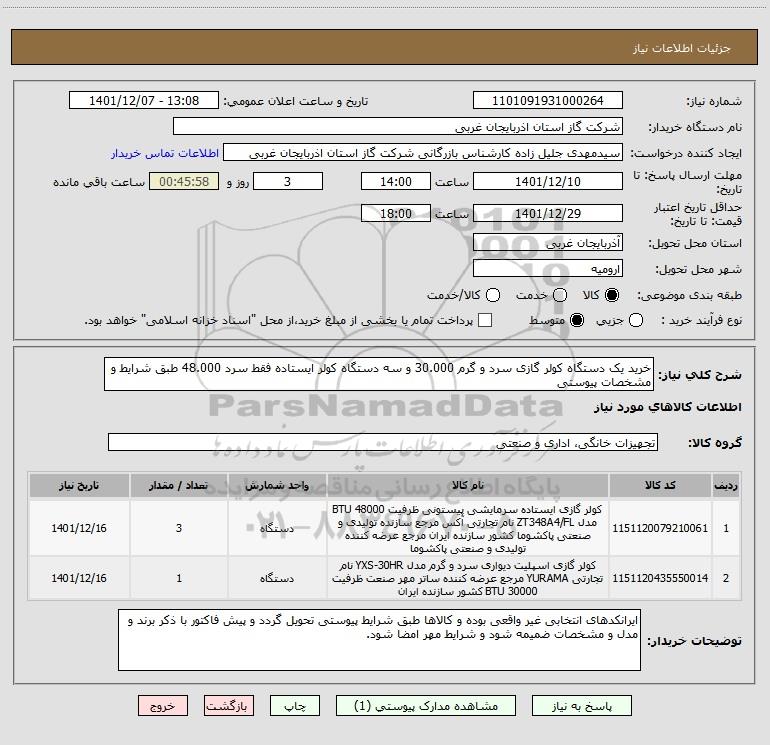Click the چاپ print button

pos(295,706)
